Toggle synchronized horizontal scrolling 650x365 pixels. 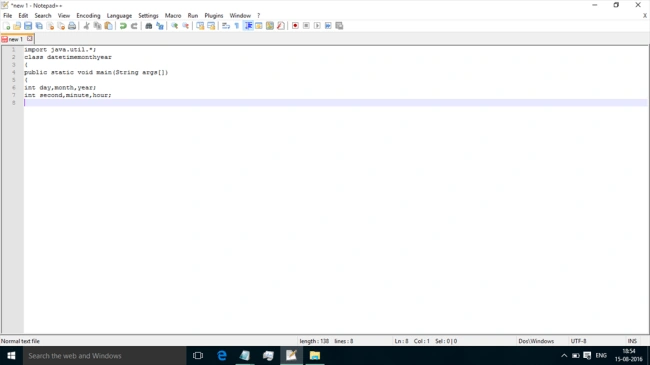coord(211,26)
